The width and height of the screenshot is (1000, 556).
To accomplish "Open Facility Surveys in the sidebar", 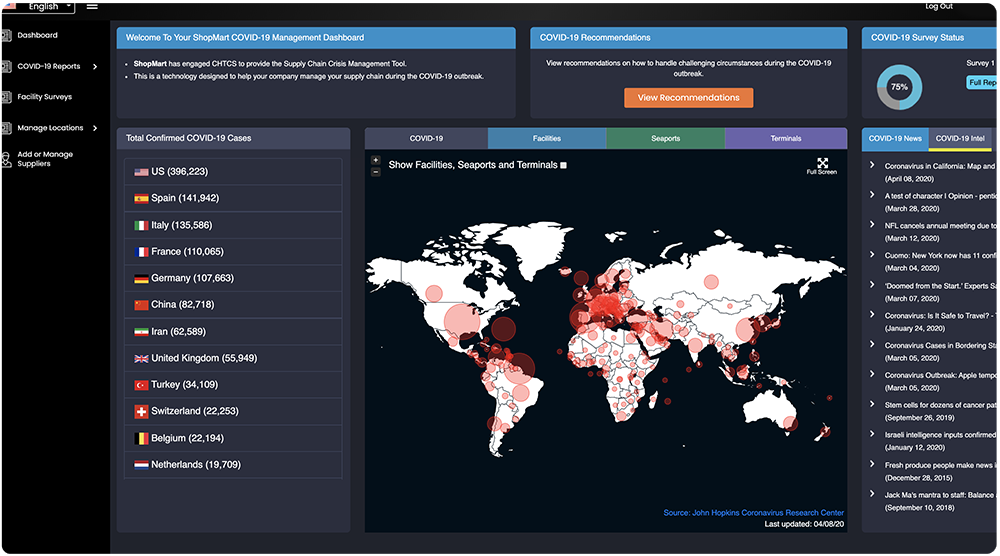I will 45,97.
